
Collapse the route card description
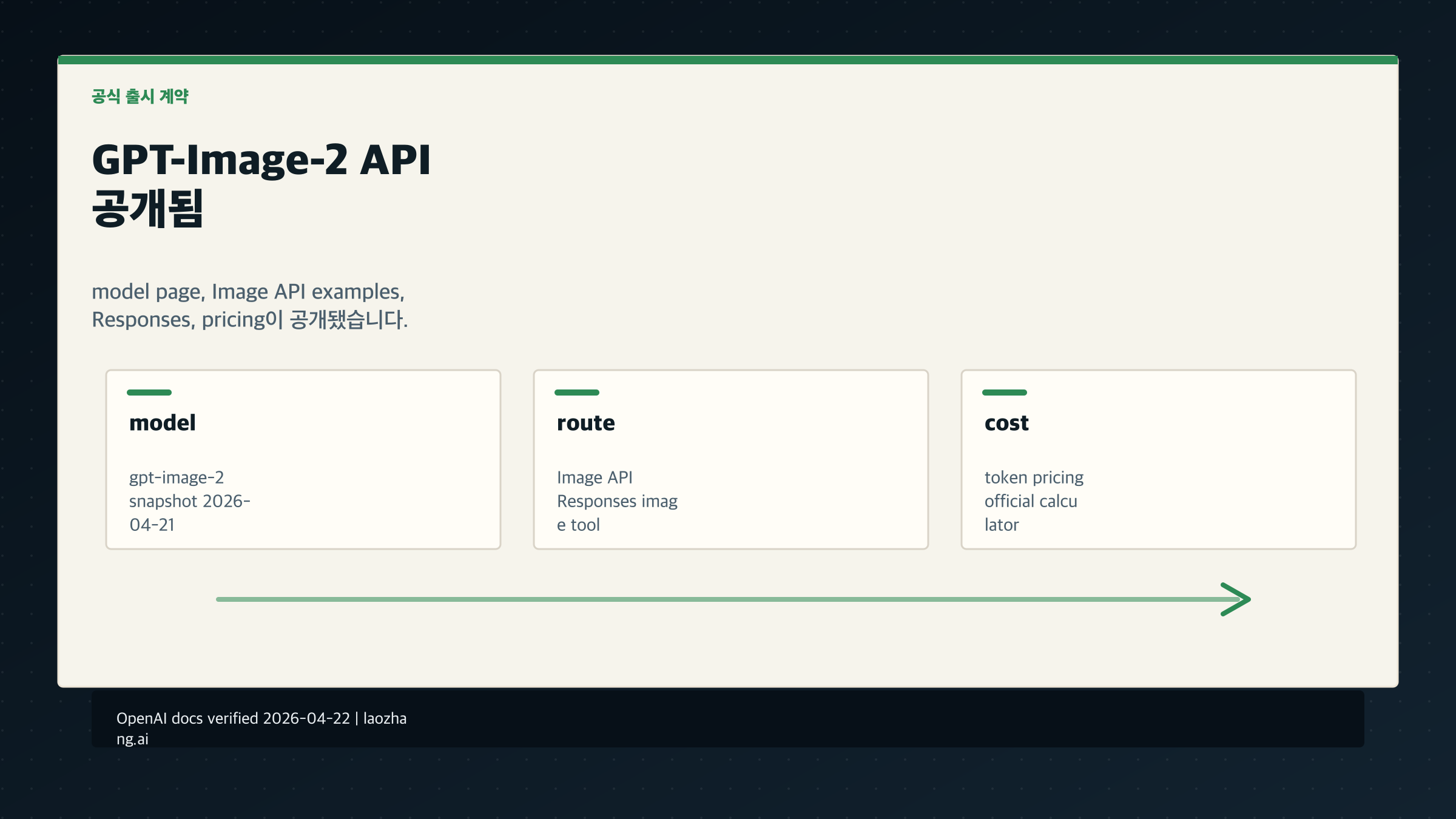[x=617, y=500]
